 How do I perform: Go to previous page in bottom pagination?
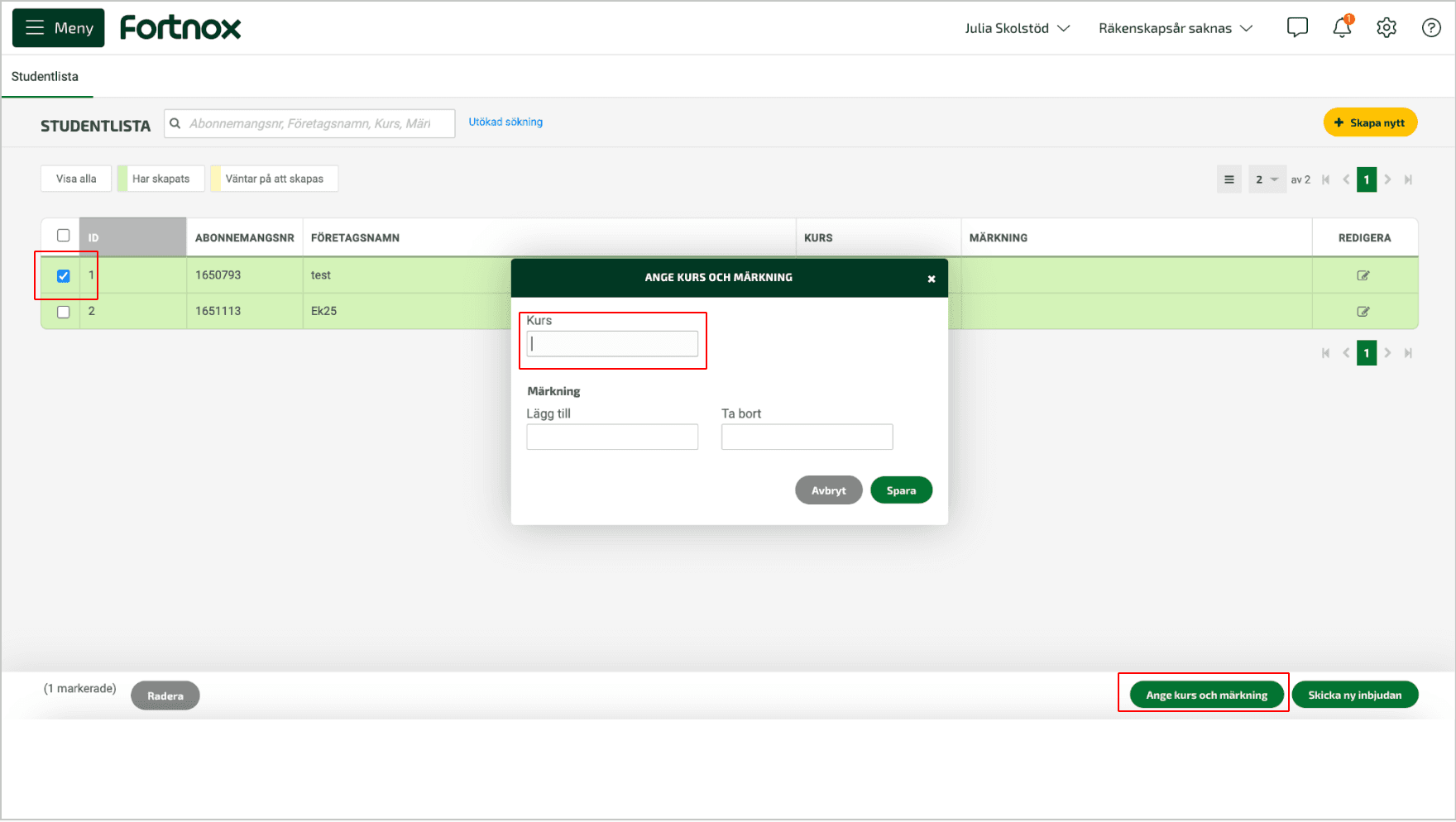coord(1346,353)
